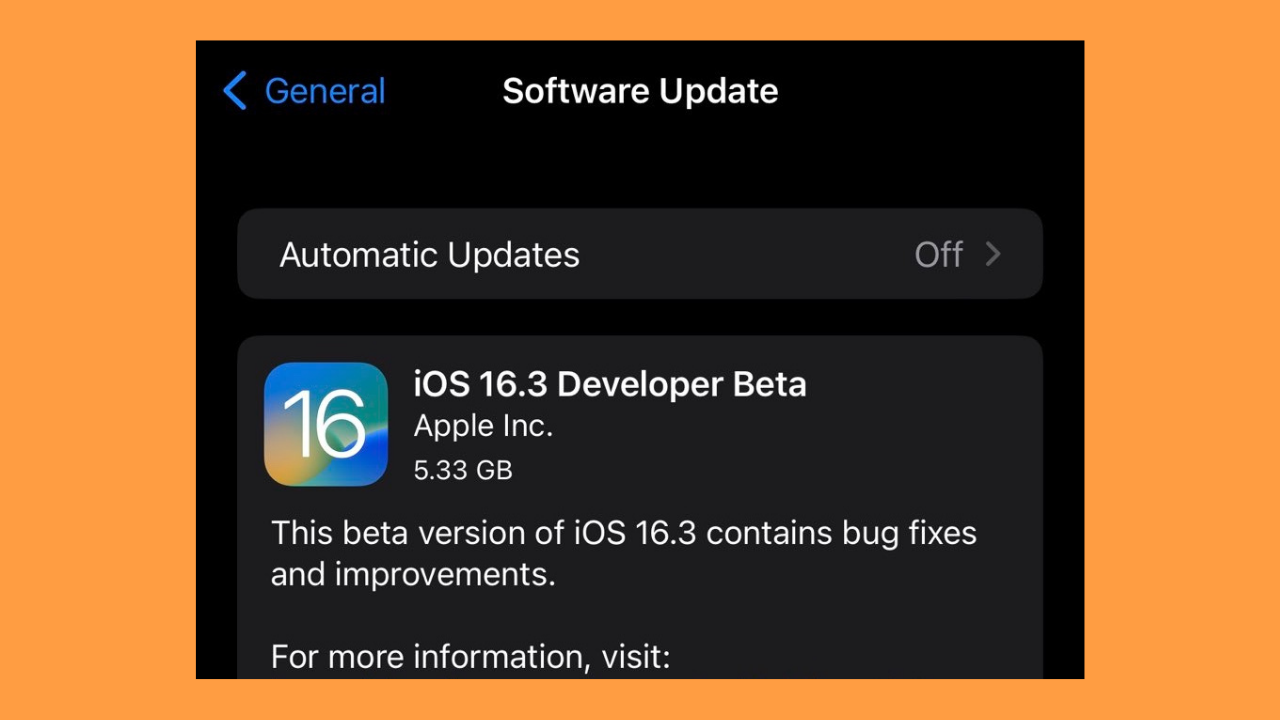Select the colorful iOS 16.3 update badge
This screenshot has width=1280, height=720.
(326, 424)
